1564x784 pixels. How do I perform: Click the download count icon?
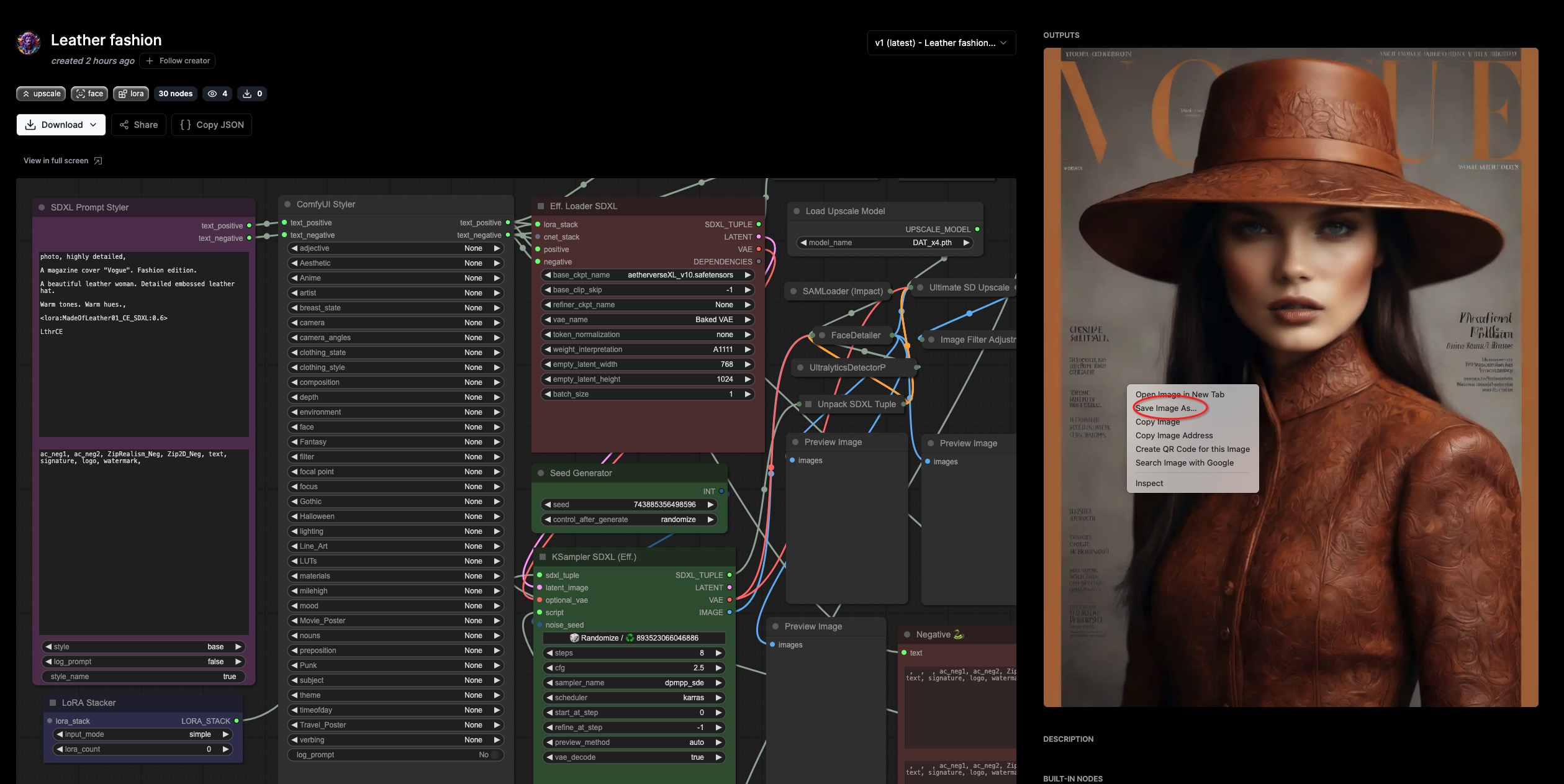click(247, 94)
